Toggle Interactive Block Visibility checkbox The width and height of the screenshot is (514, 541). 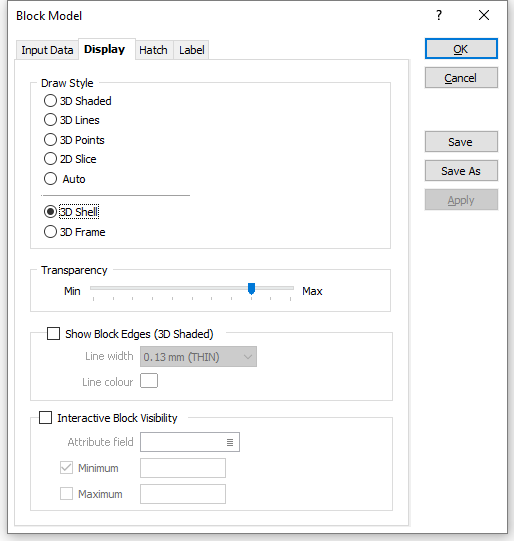tap(45, 417)
